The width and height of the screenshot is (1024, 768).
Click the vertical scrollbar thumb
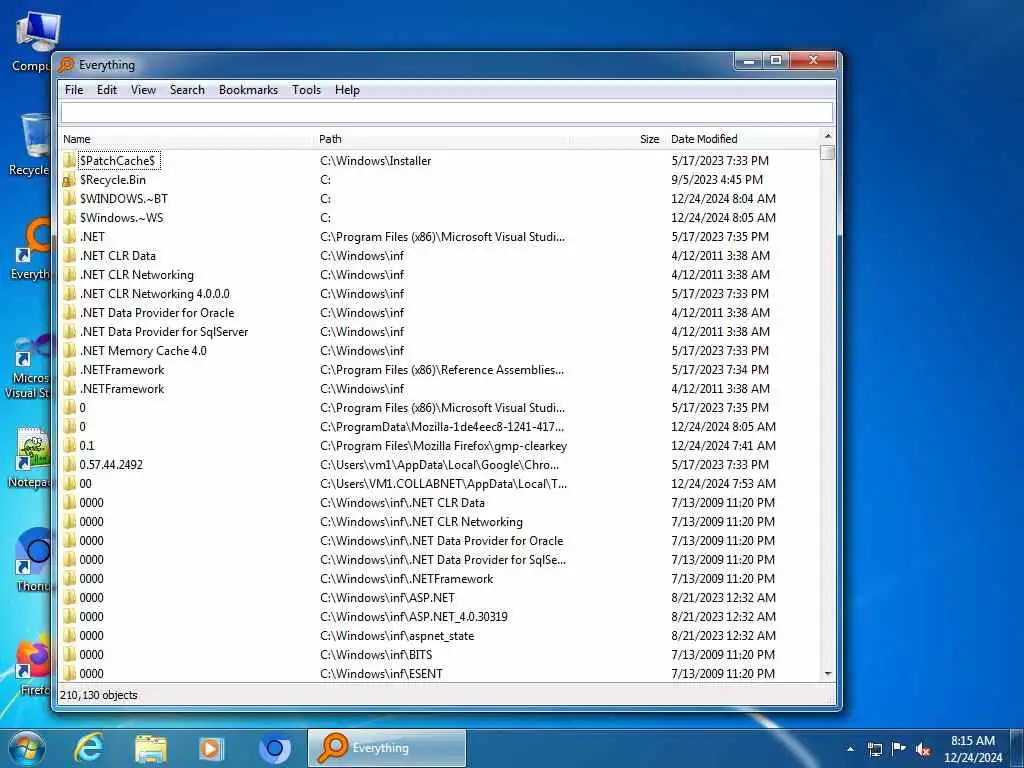(x=827, y=152)
